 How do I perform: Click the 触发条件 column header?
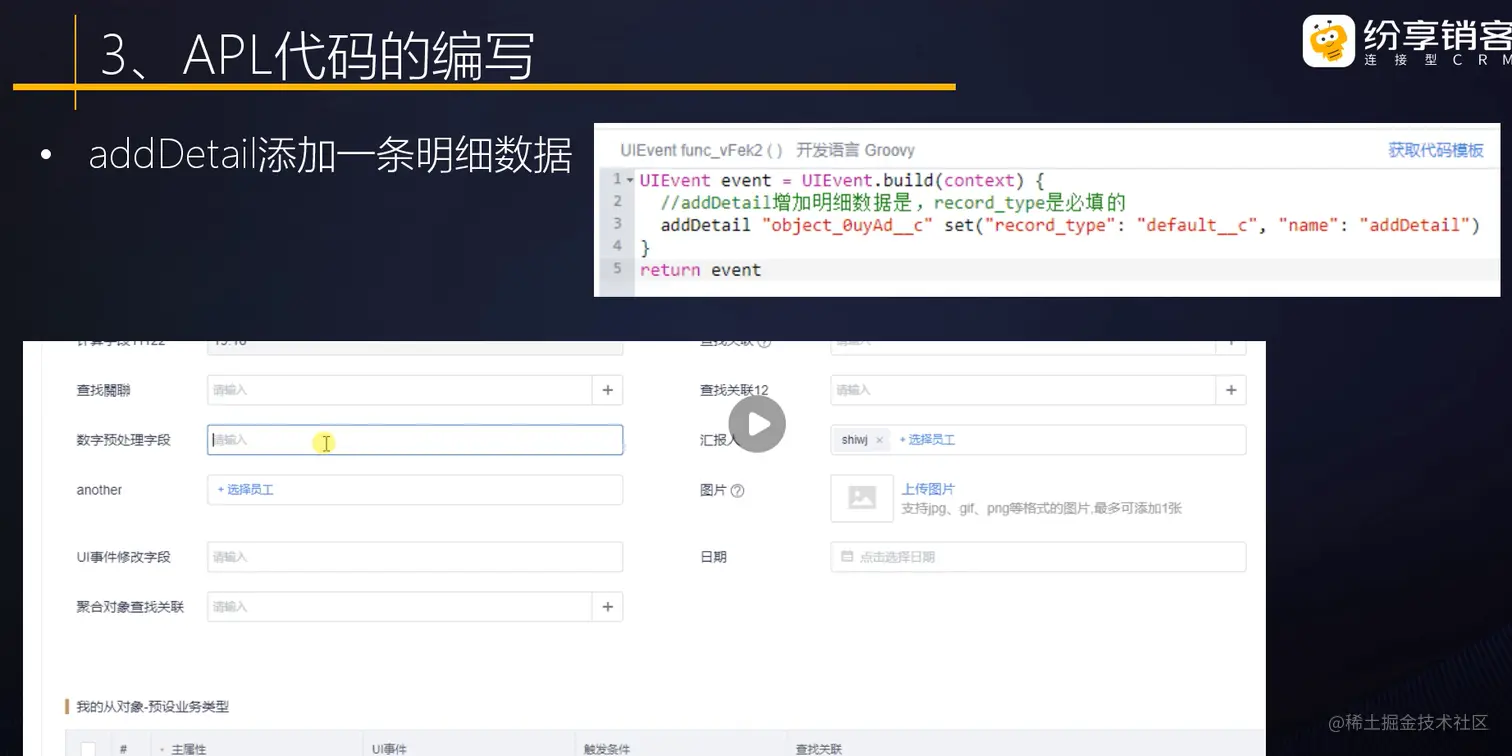tap(608, 749)
